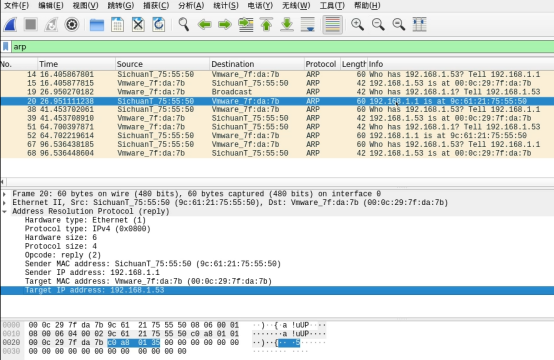Select packet 67 in the list
This screenshot has height=360, width=554.
tap(277, 144)
